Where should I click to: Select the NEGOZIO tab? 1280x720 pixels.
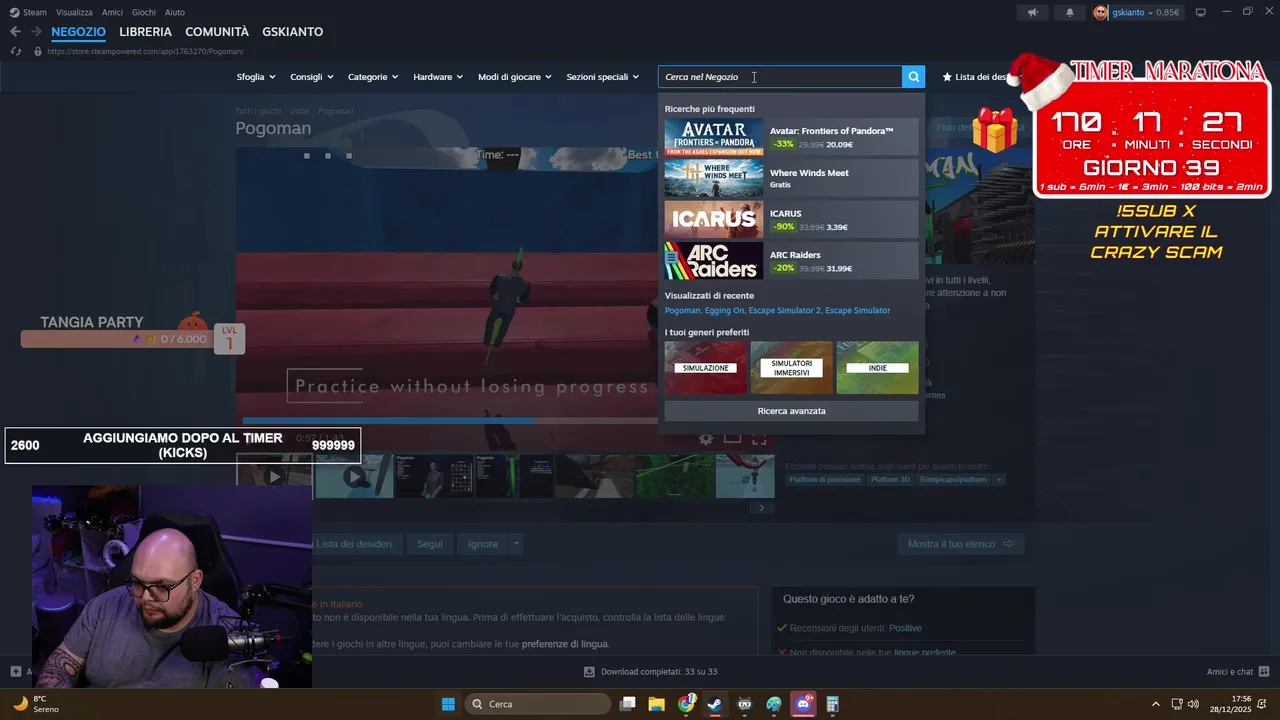coord(78,32)
